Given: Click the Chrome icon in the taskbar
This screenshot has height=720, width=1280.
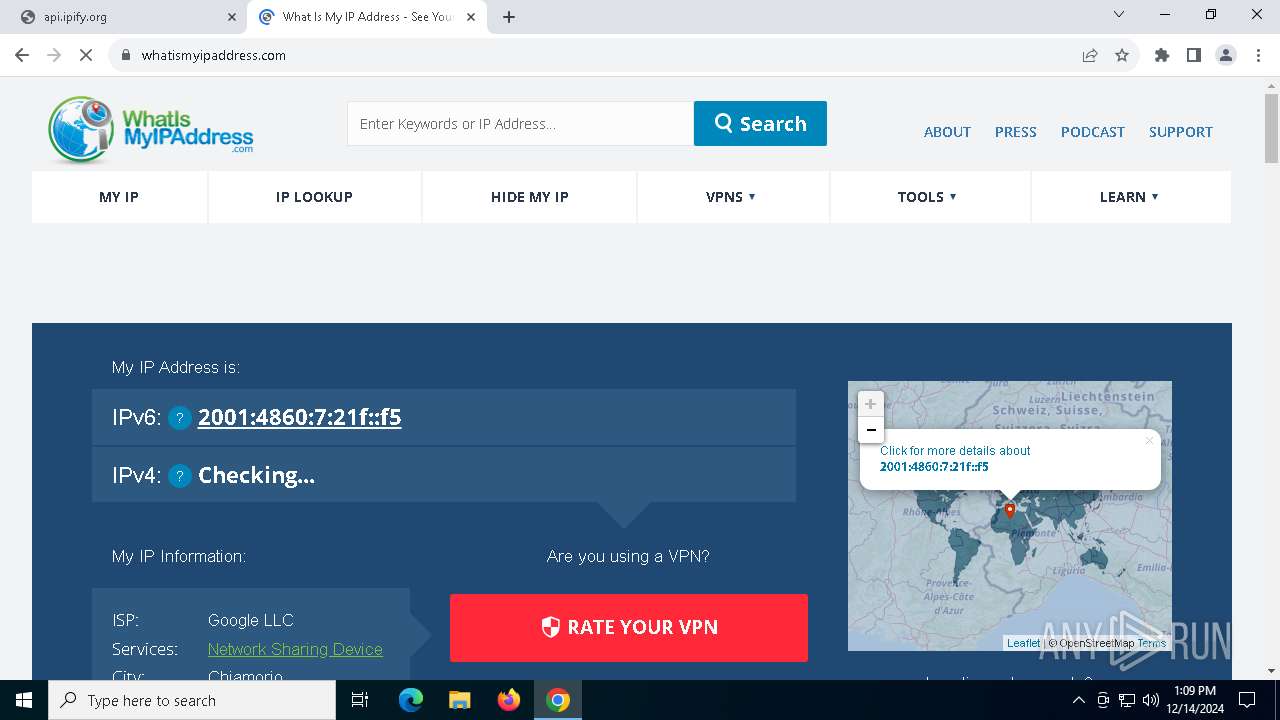Looking at the screenshot, I should [558, 700].
